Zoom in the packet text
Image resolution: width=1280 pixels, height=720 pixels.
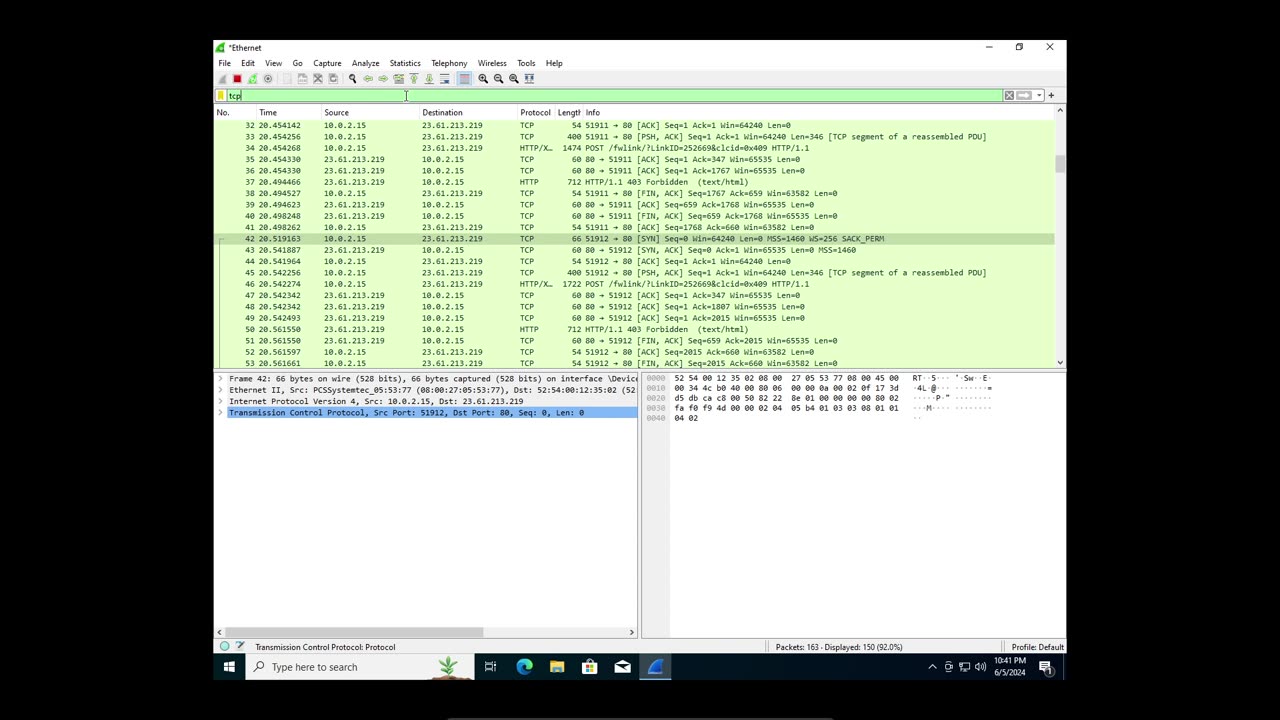click(483, 79)
